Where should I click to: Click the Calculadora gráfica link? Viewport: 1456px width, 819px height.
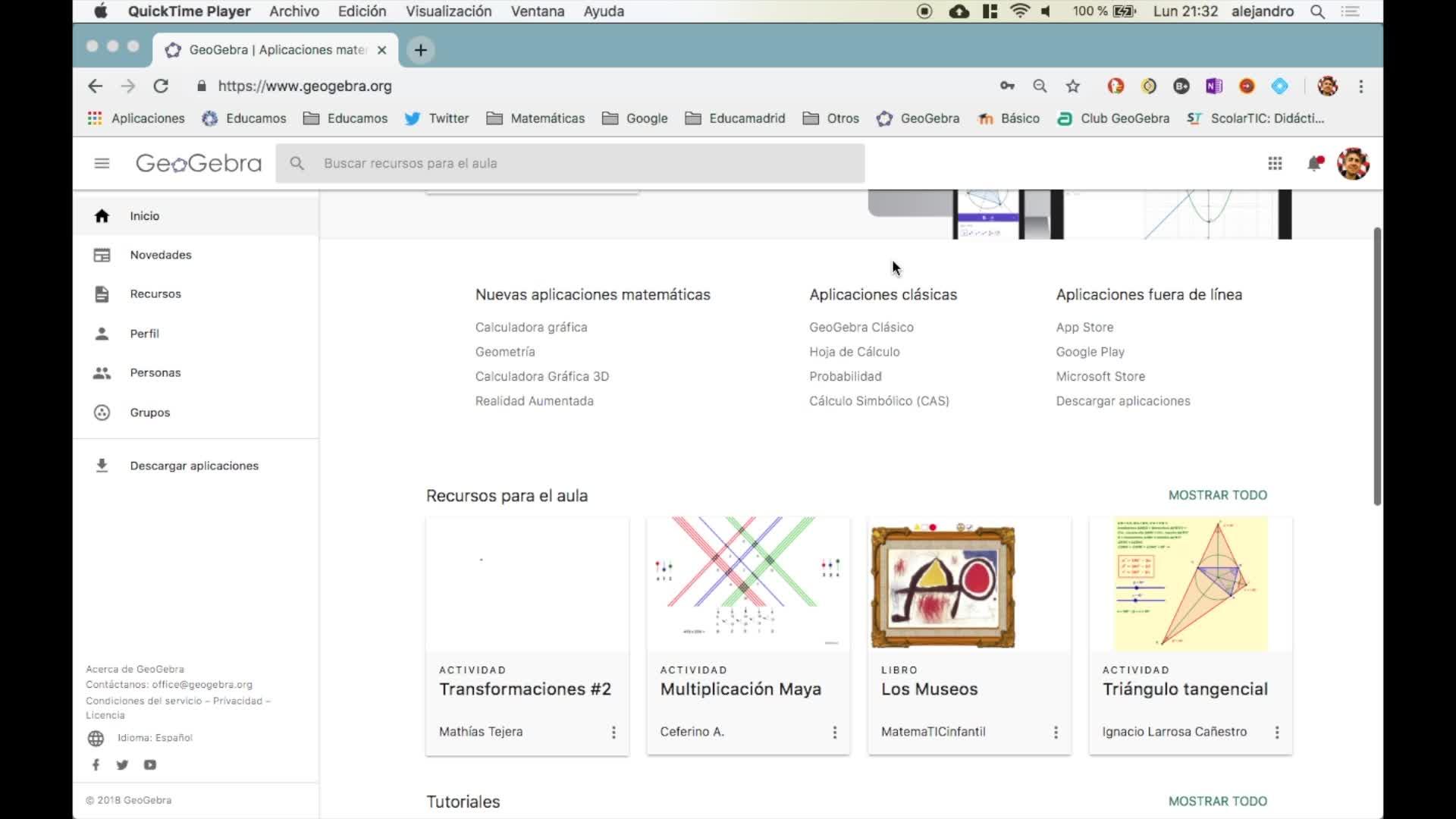[x=531, y=327]
